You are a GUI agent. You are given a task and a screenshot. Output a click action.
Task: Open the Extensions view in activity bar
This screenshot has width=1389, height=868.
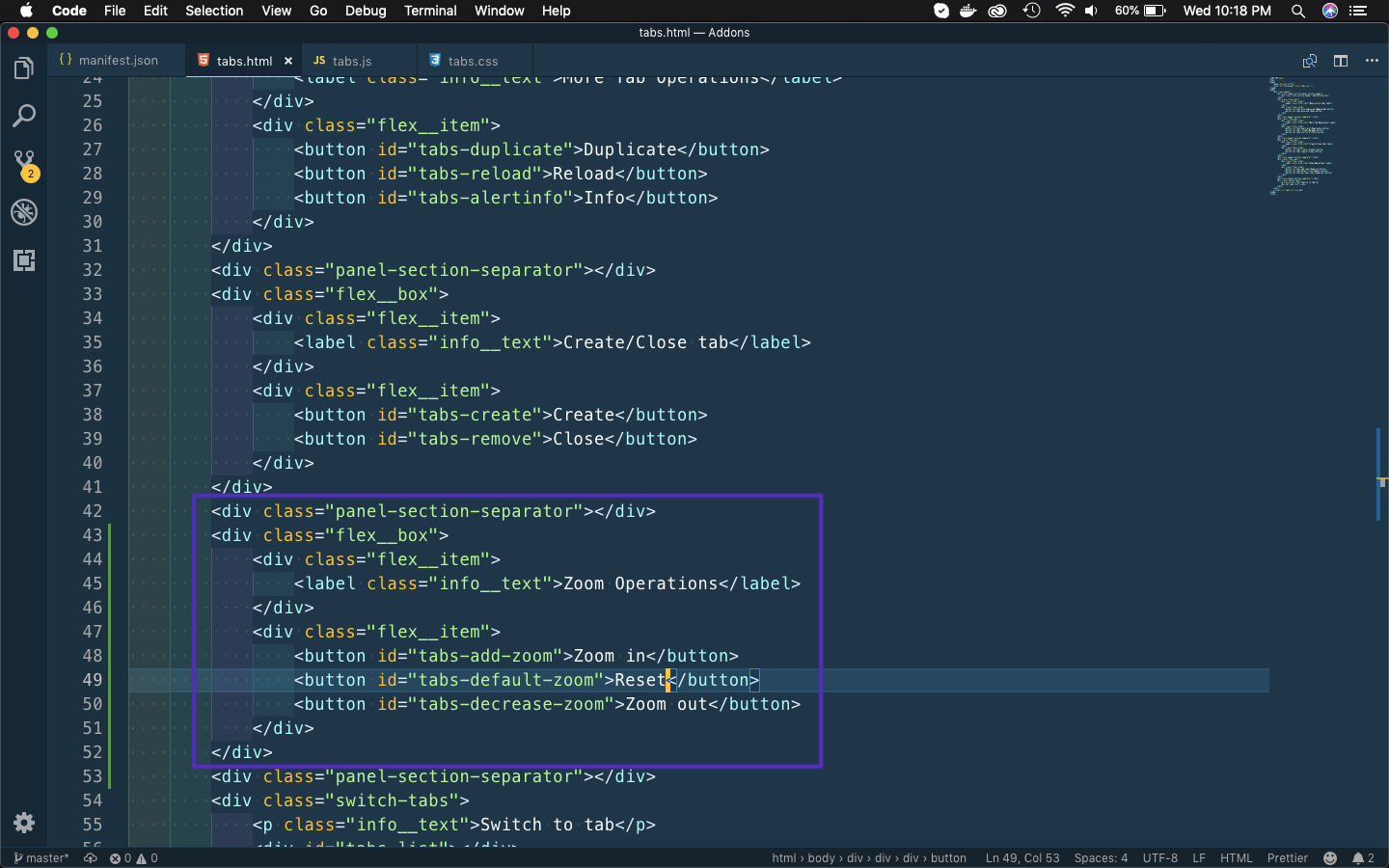(24, 260)
